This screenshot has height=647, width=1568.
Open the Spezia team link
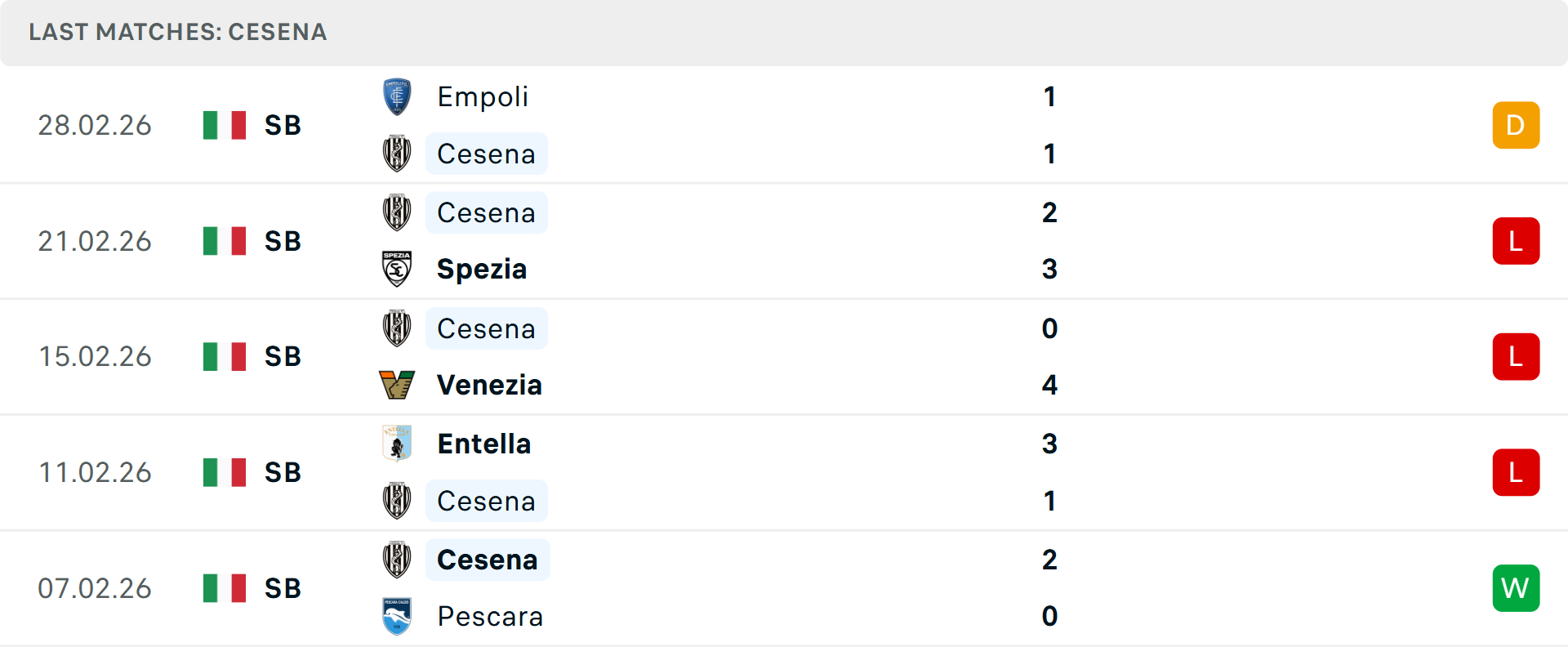[482, 269]
